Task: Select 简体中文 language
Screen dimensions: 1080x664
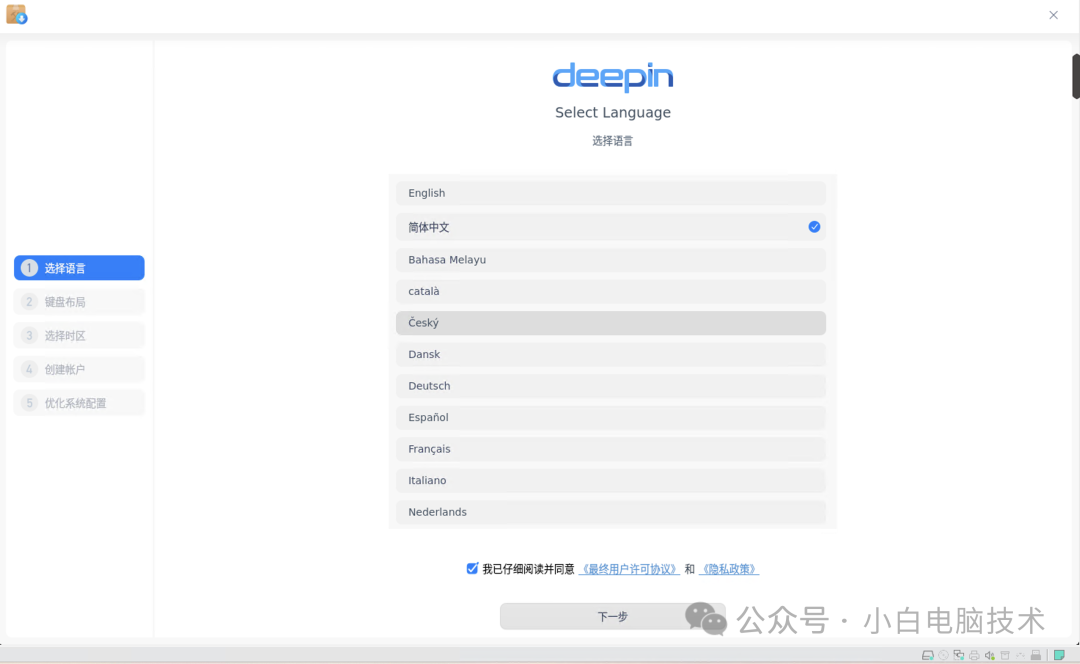Action: click(x=610, y=227)
